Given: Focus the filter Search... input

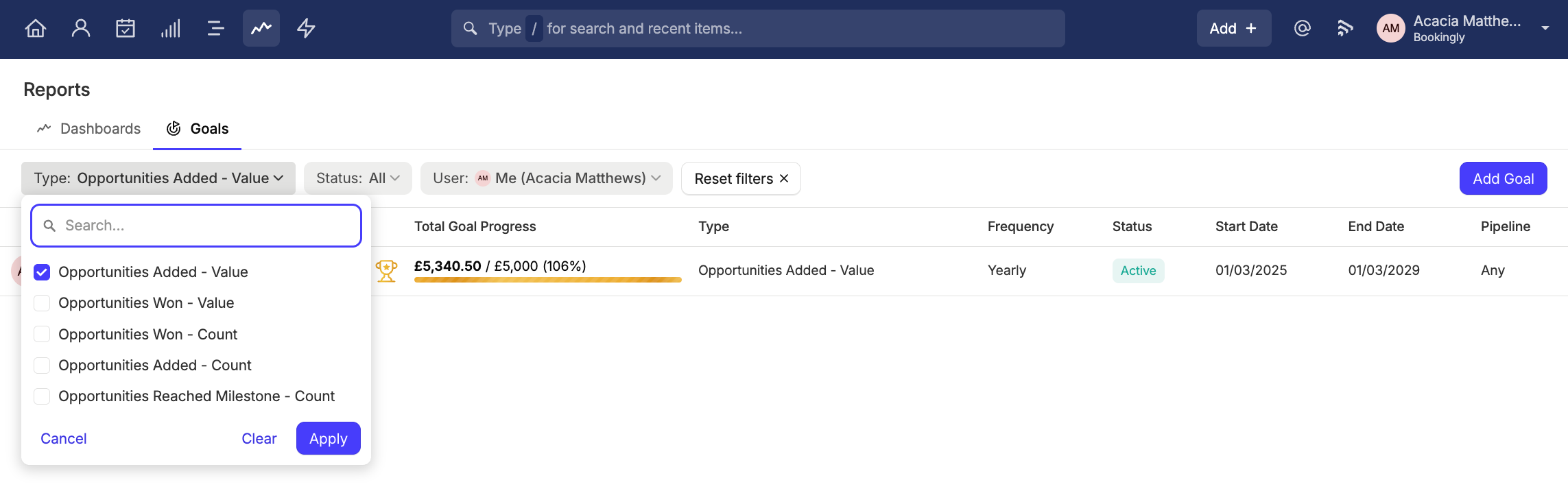Looking at the screenshot, I should coord(196,226).
